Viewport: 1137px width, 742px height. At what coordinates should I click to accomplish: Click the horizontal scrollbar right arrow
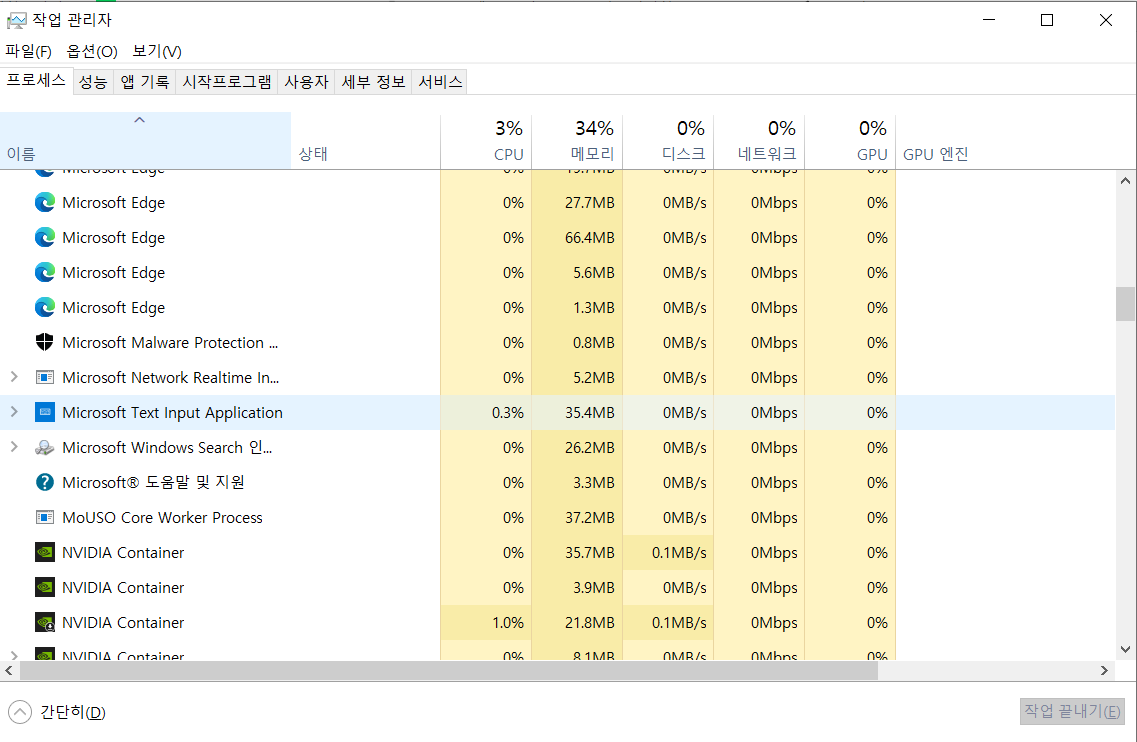point(1104,671)
